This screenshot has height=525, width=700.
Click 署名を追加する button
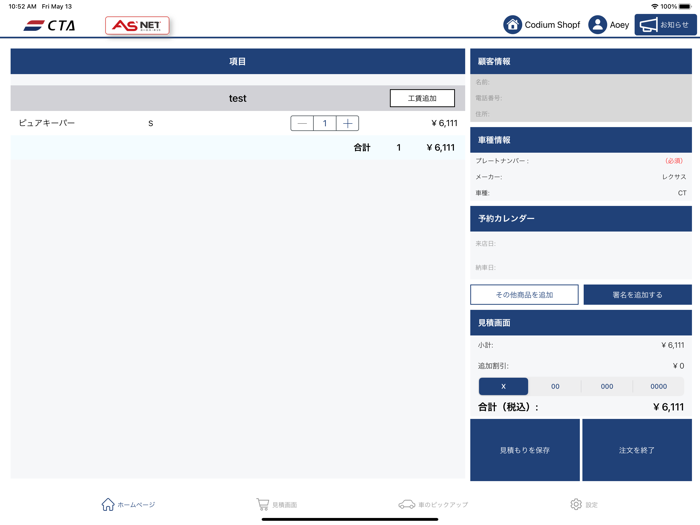tap(637, 295)
